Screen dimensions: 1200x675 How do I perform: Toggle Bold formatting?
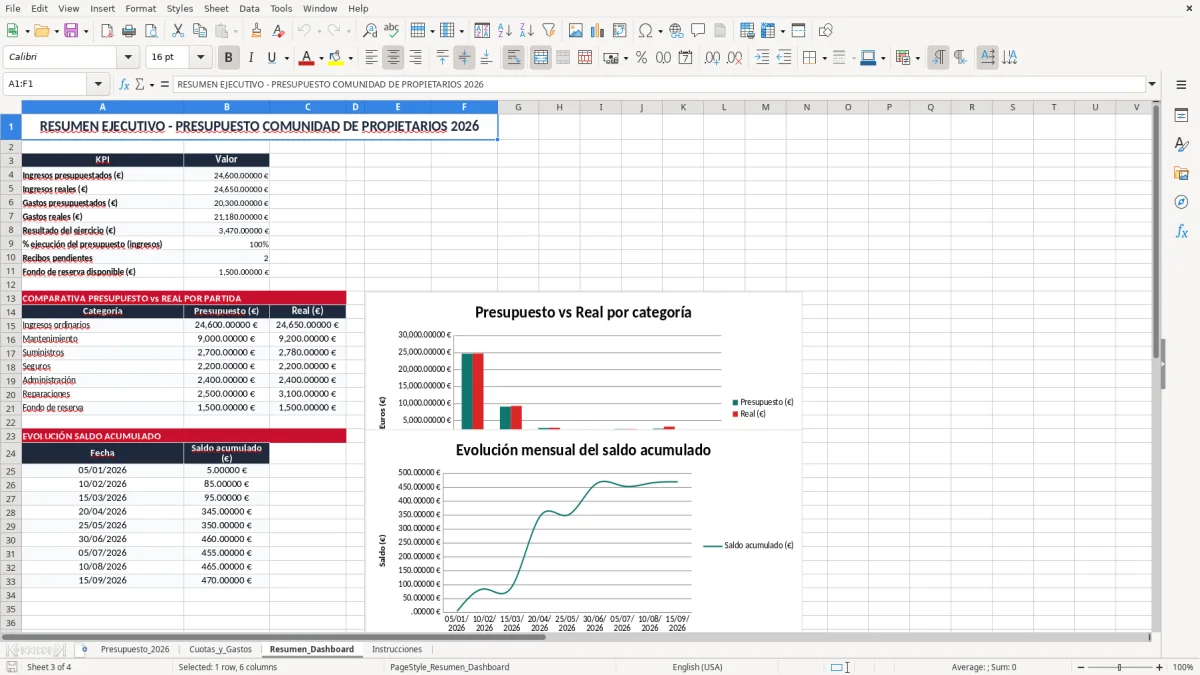pyautogui.click(x=228, y=58)
